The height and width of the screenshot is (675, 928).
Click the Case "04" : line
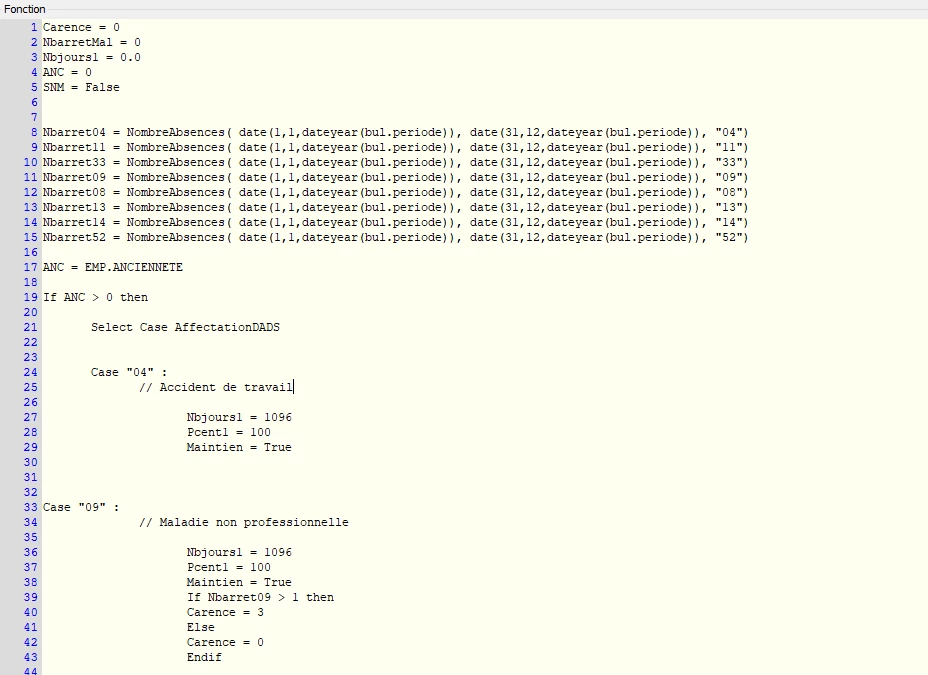129,372
